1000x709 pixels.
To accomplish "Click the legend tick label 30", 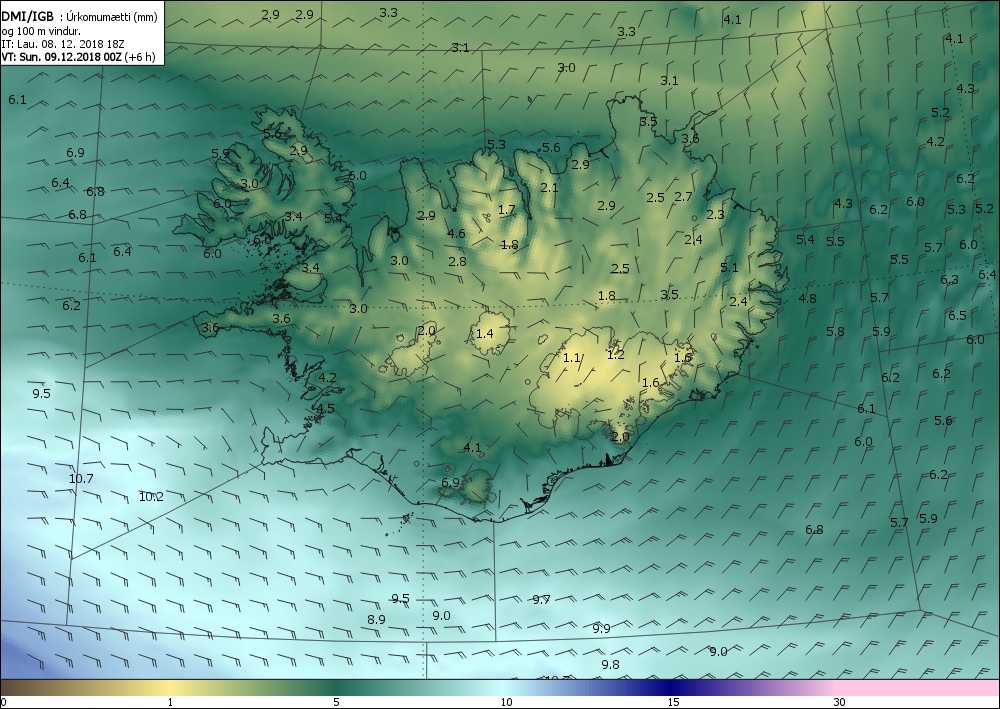I will pos(840,702).
